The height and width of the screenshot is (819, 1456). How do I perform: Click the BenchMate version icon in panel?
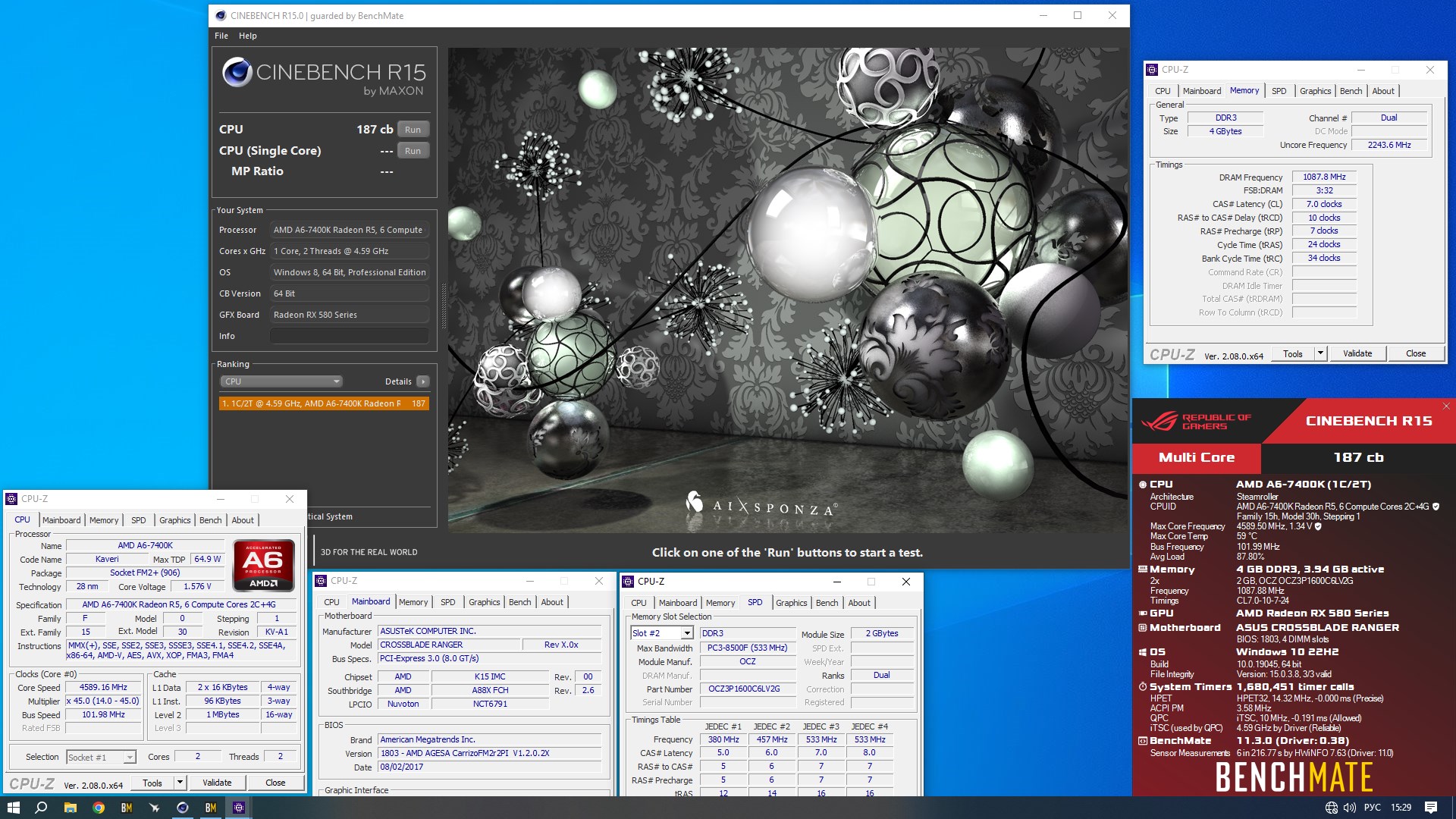tap(1143, 741)
